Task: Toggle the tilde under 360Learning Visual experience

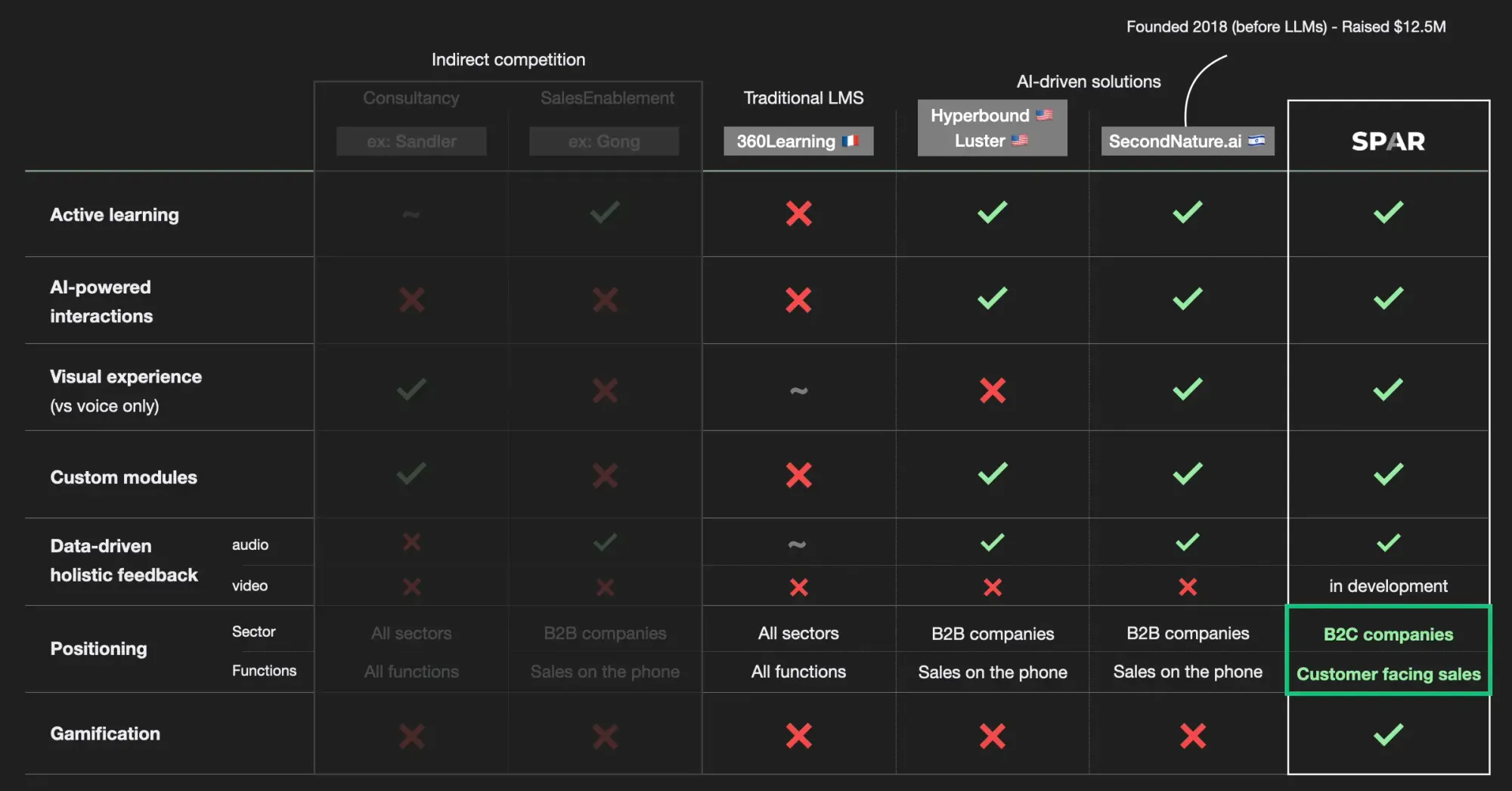Action: [x=798, y=390]
